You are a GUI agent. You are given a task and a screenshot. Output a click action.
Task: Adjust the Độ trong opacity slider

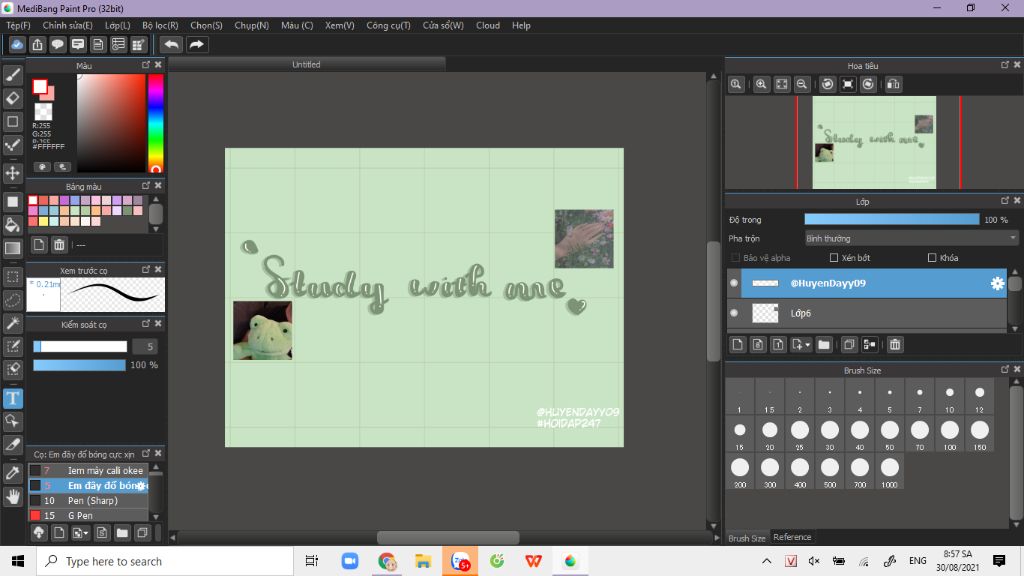(891, 219)
